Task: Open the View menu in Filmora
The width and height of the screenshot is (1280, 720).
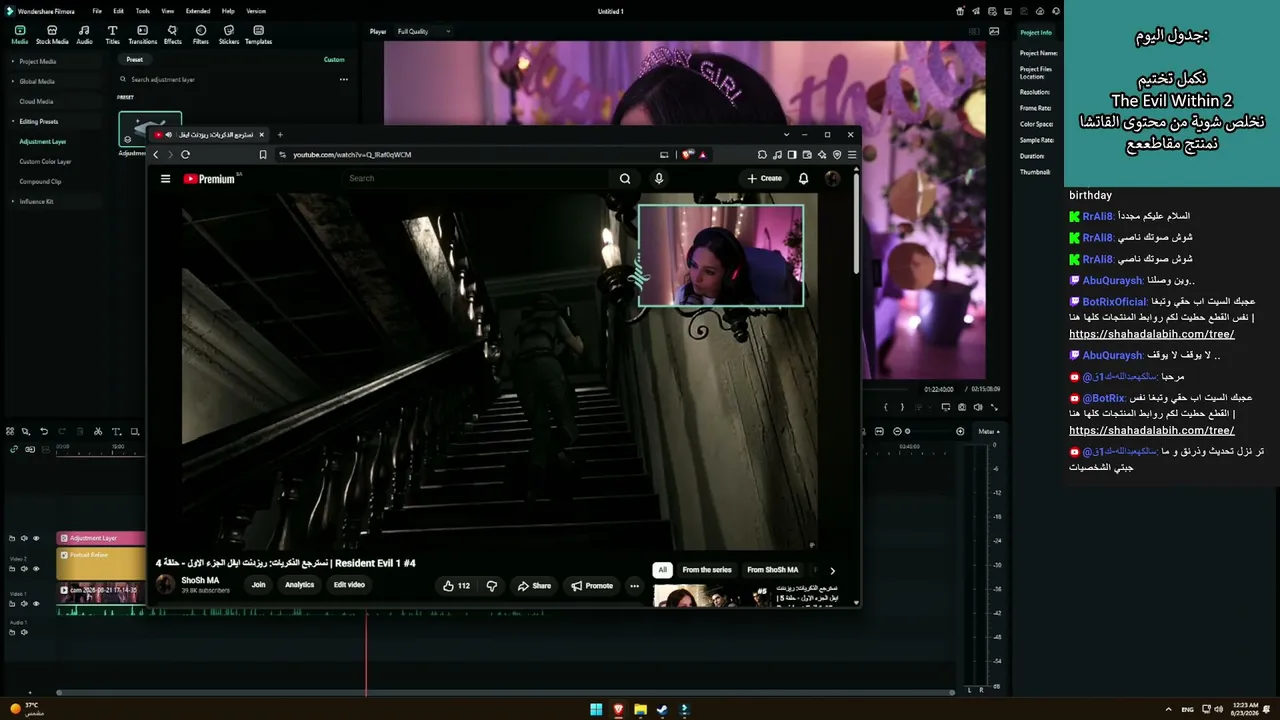Action: click(x=168, y=11)
